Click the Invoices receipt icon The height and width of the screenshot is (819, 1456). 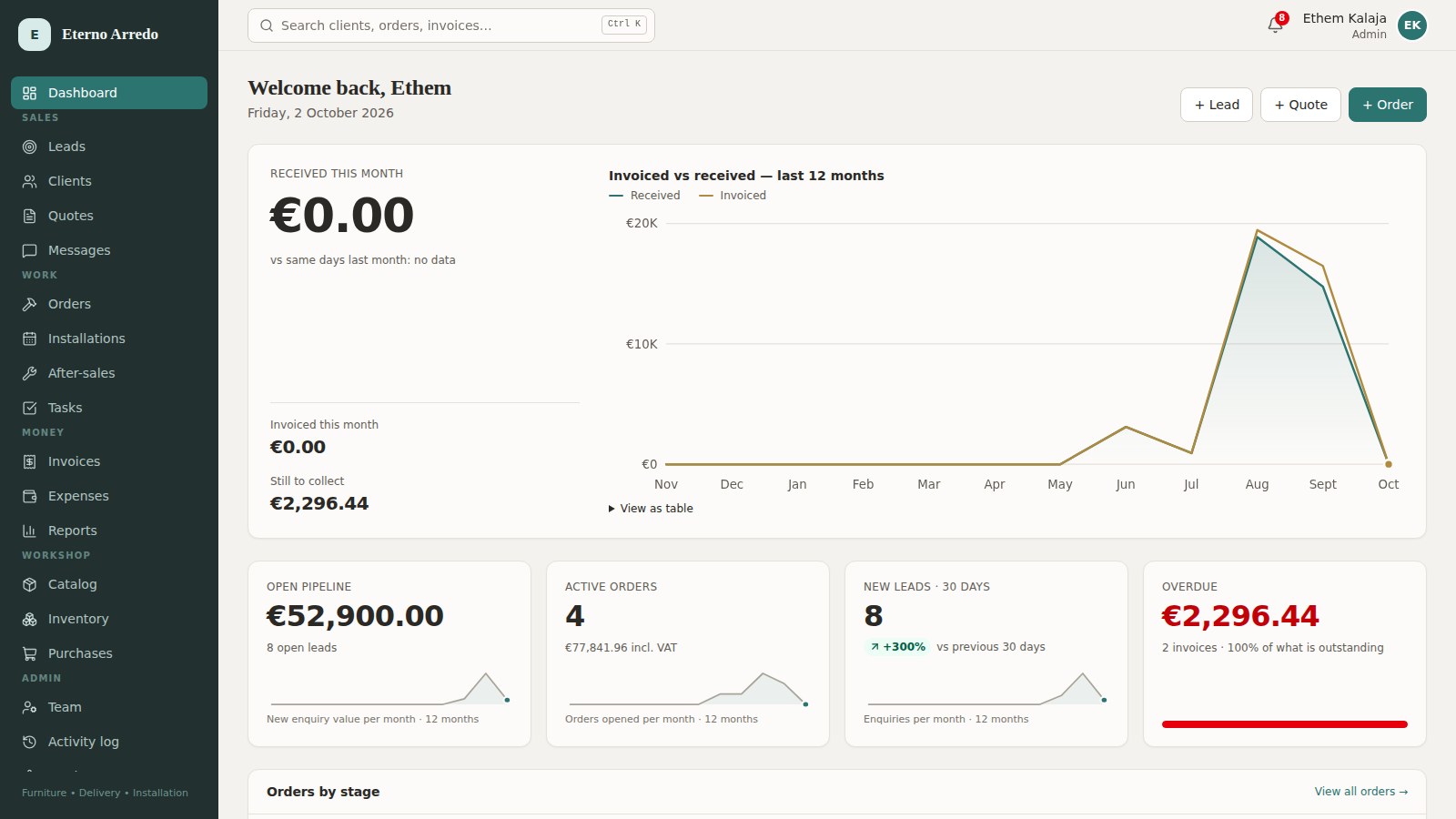click(x=29, y=461)
